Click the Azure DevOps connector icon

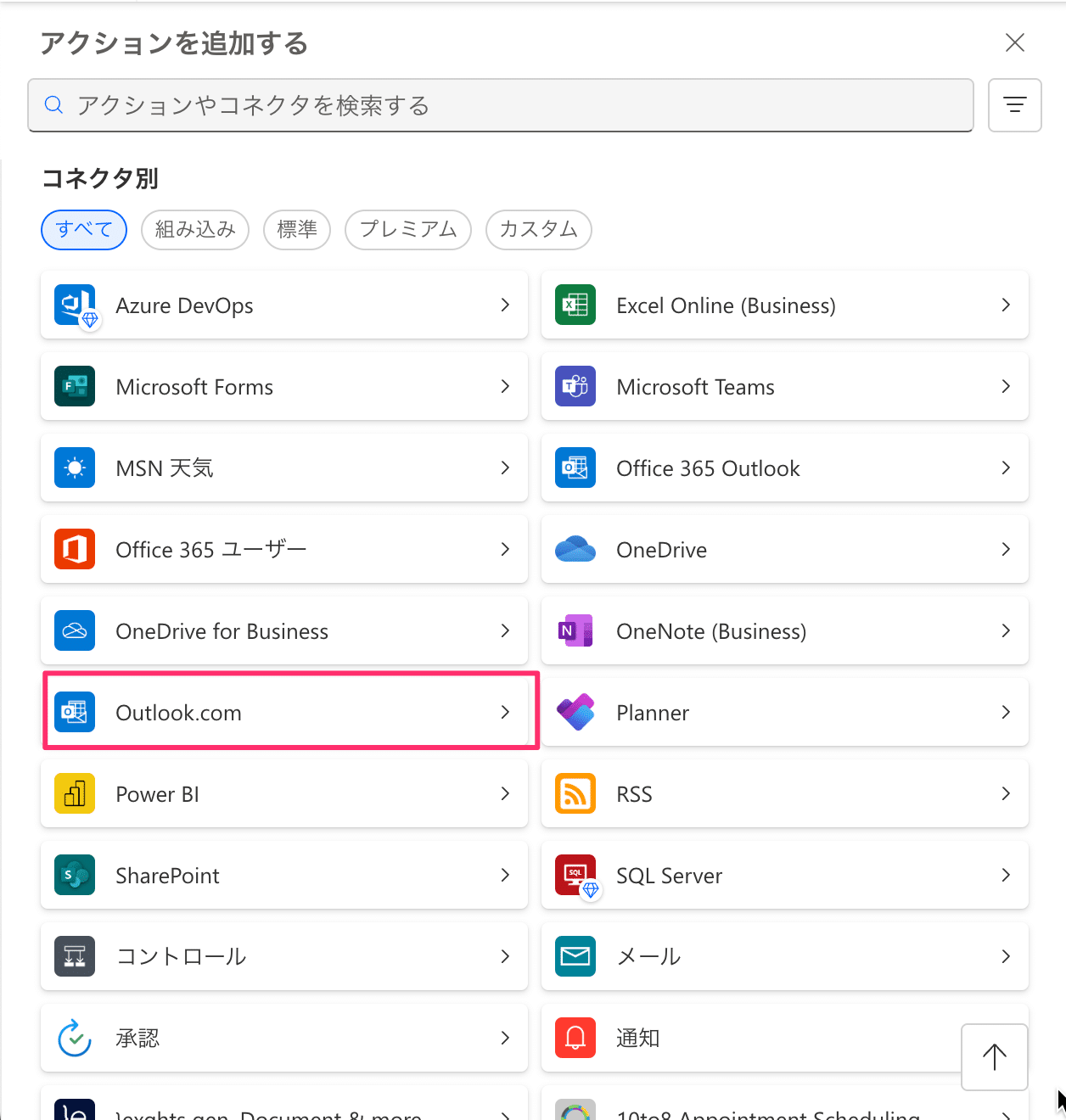(75, 305)
